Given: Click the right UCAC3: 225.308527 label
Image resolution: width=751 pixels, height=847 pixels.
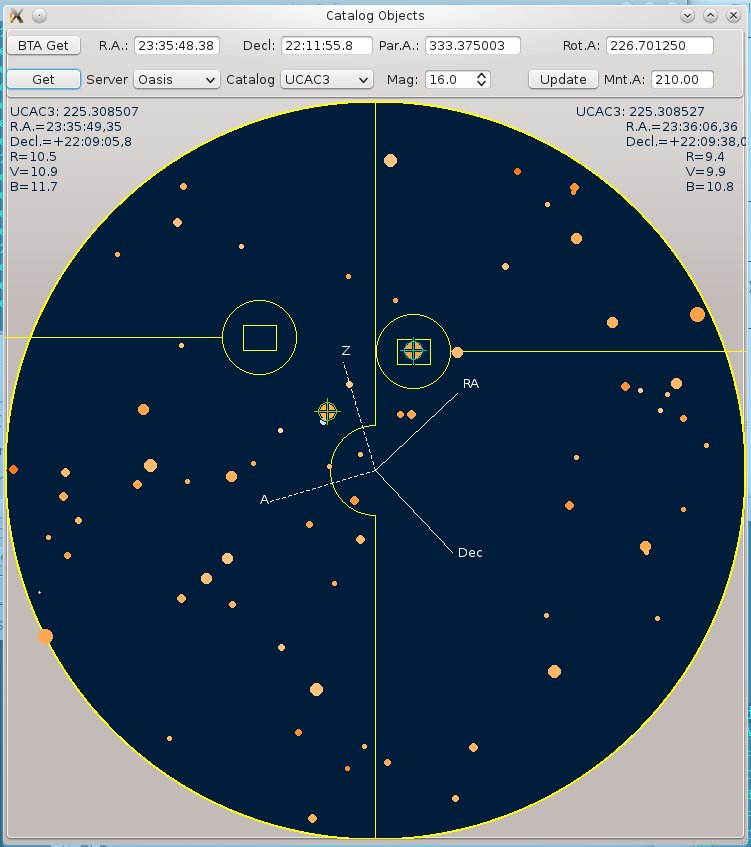Looking at the screenshot, I should coord(640,111).
